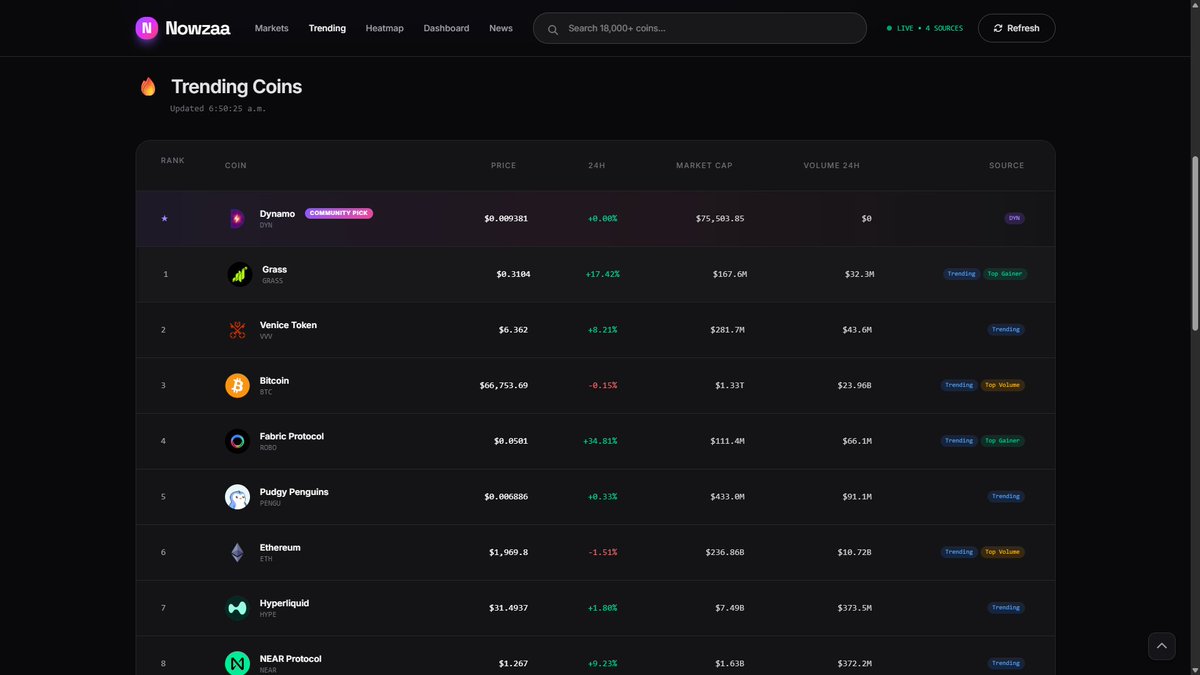Click the Dynamo coin name
1200x675 pixels.
pos(277,213)
